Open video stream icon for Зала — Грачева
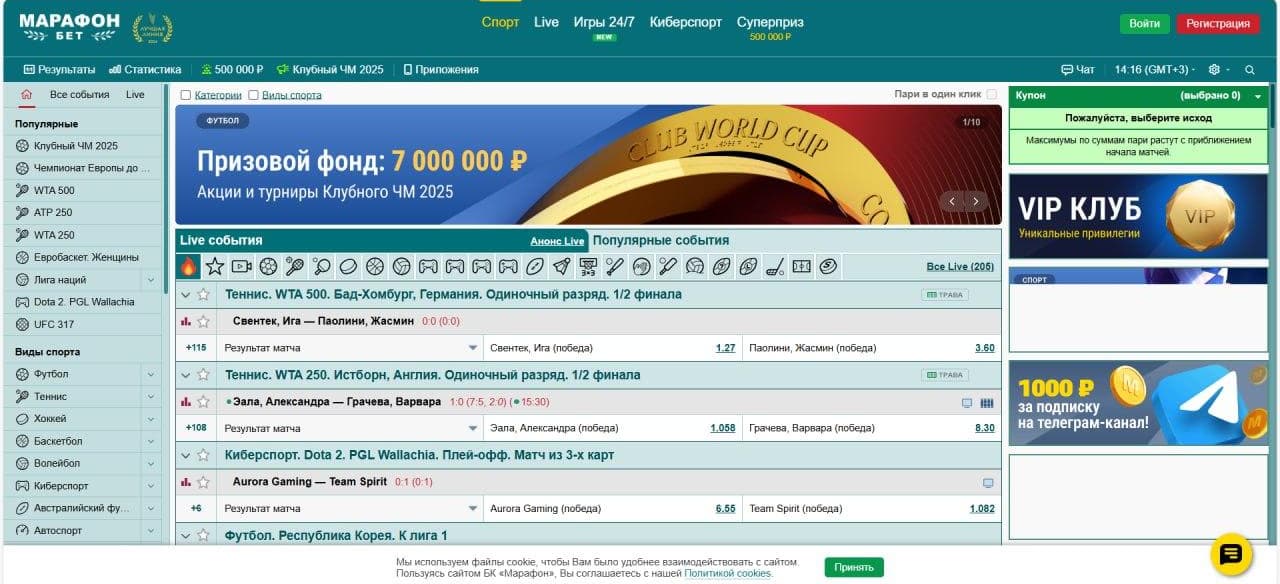The width and height of the screenshot is (1280, 584). (967, 403)
